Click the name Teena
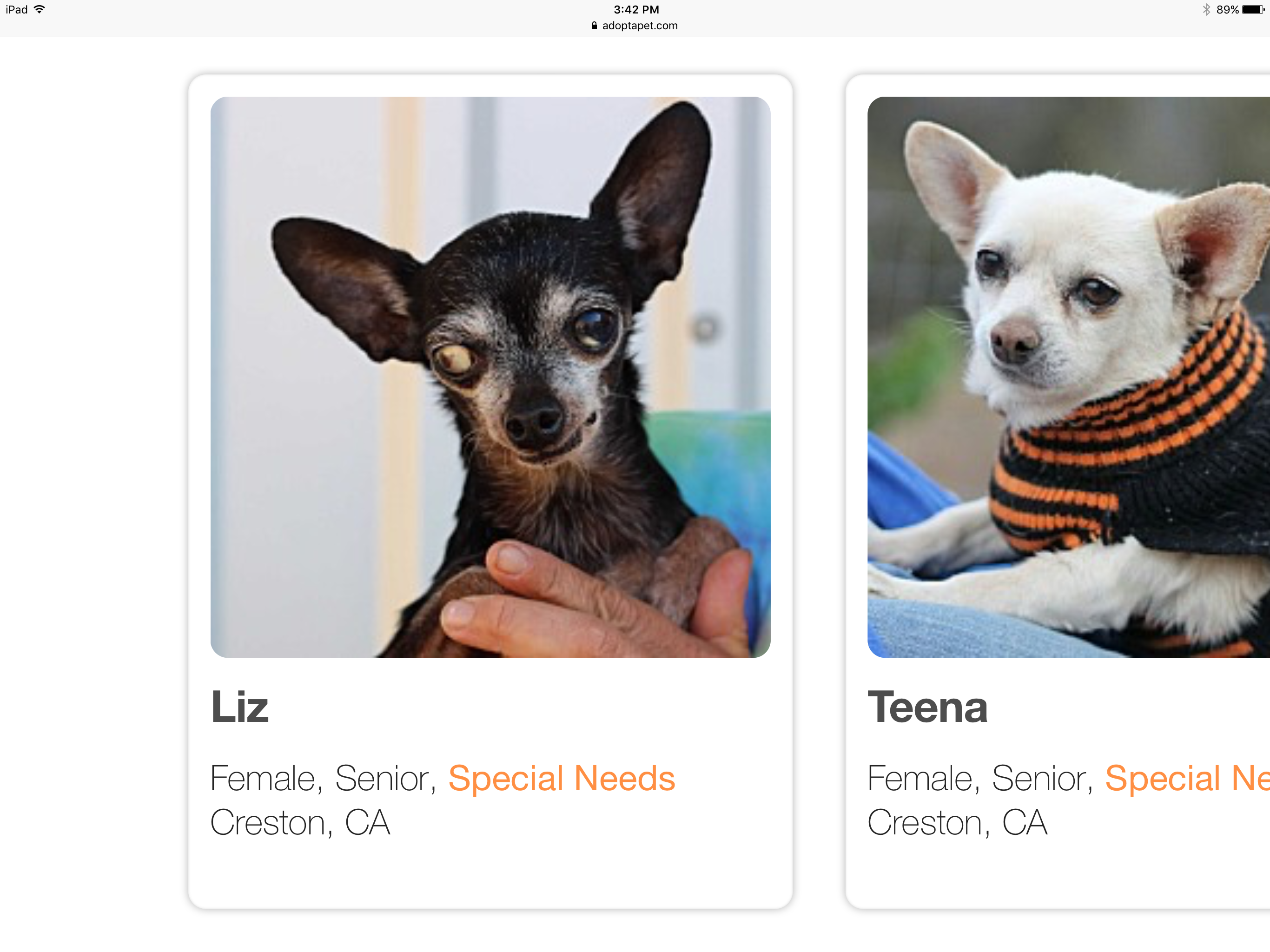This screenshot has width=1270, height=952. (927, 707)
